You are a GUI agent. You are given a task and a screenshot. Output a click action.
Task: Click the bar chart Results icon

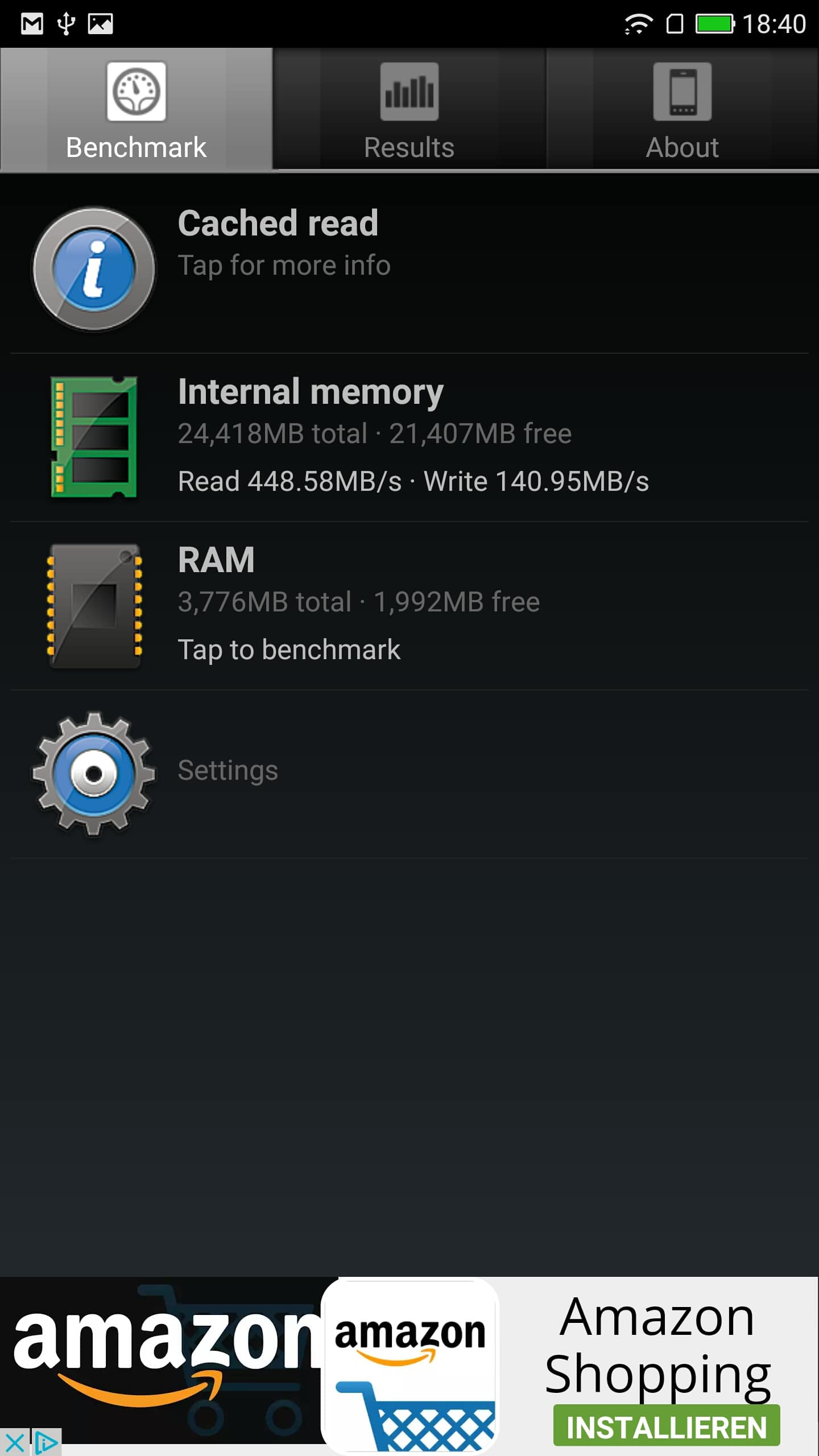click(x=409, y=92)
